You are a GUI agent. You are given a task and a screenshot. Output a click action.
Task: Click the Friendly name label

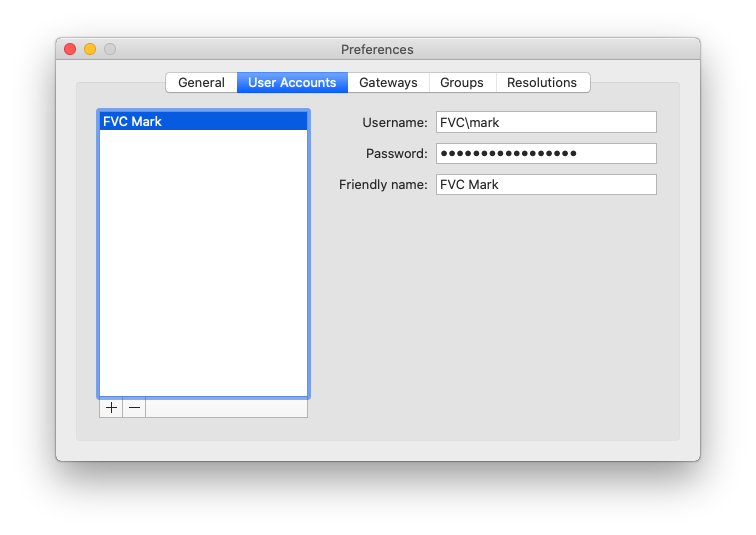coord(383,184)
